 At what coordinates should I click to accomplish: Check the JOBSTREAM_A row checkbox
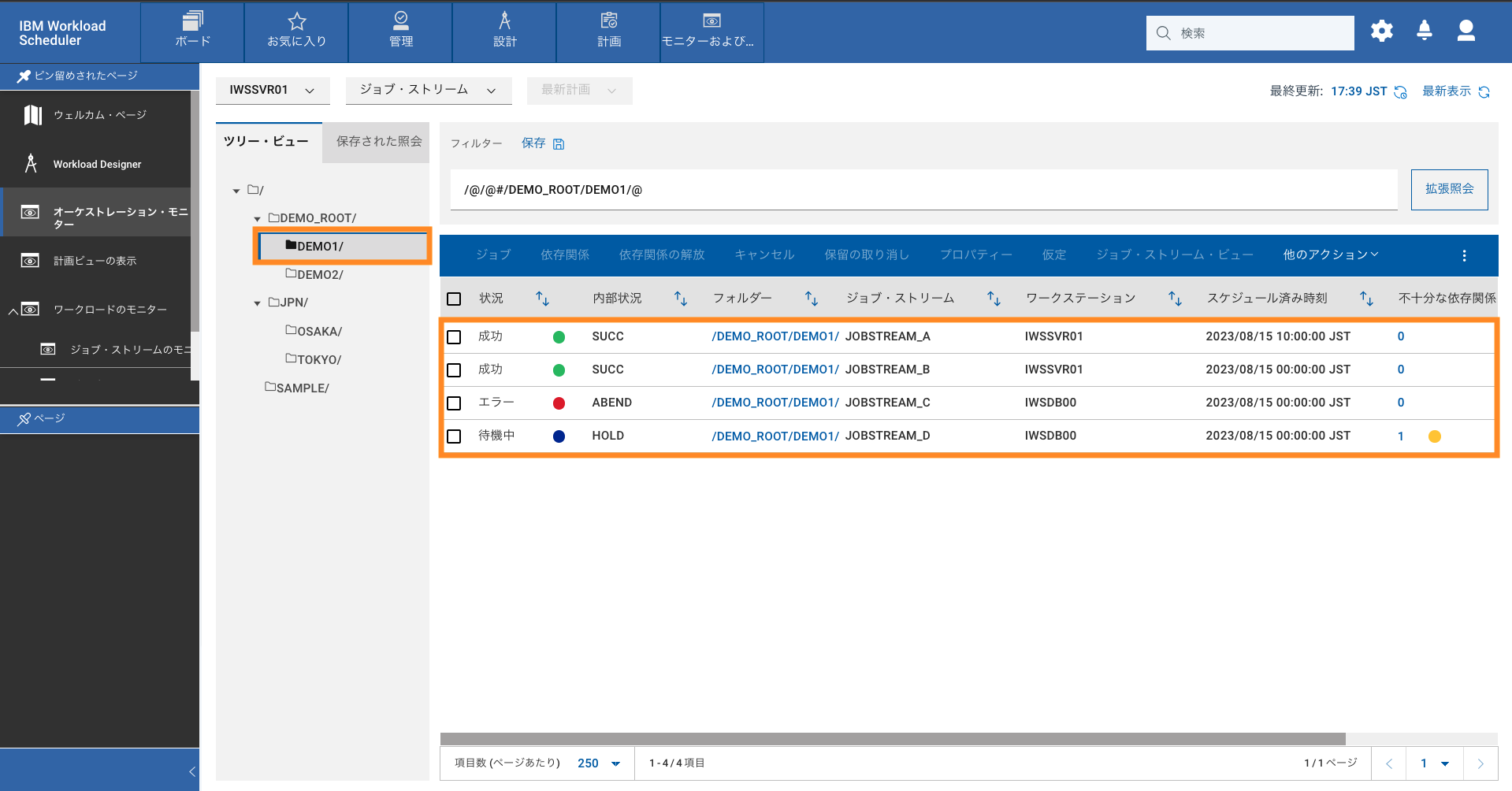(454, 337)
